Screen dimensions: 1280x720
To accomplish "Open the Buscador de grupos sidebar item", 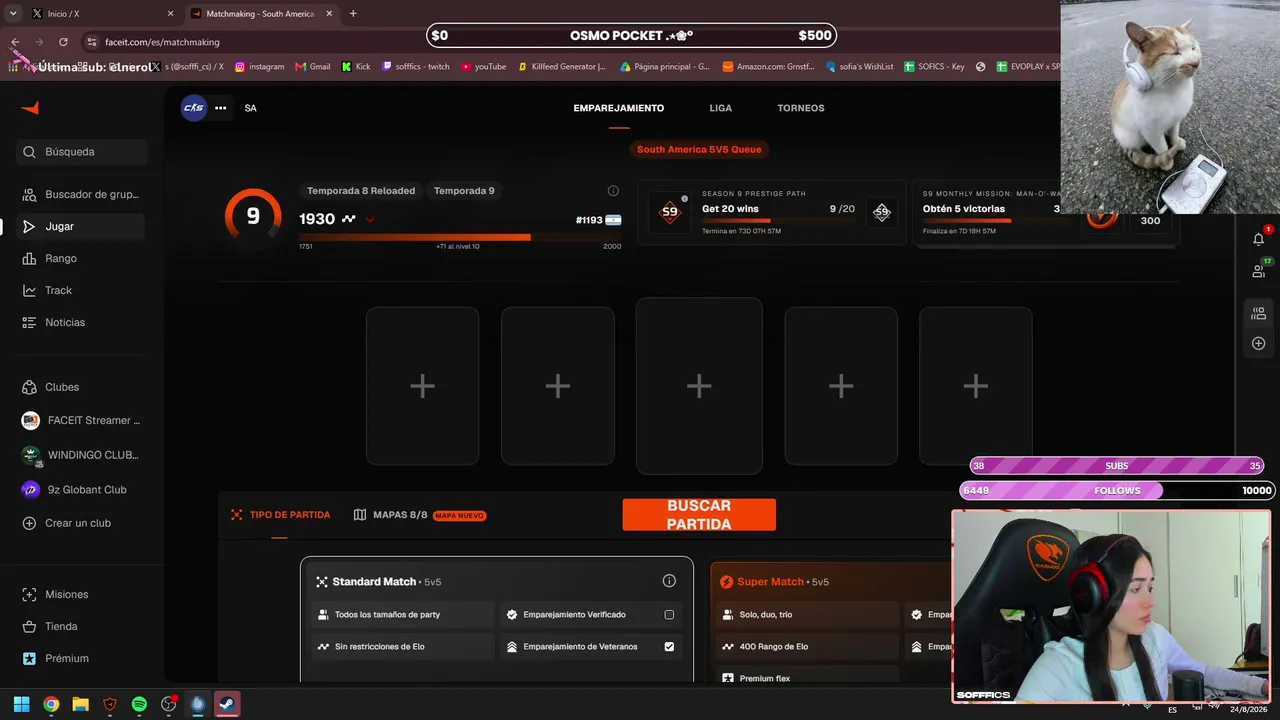I will [x=81, y=194].
